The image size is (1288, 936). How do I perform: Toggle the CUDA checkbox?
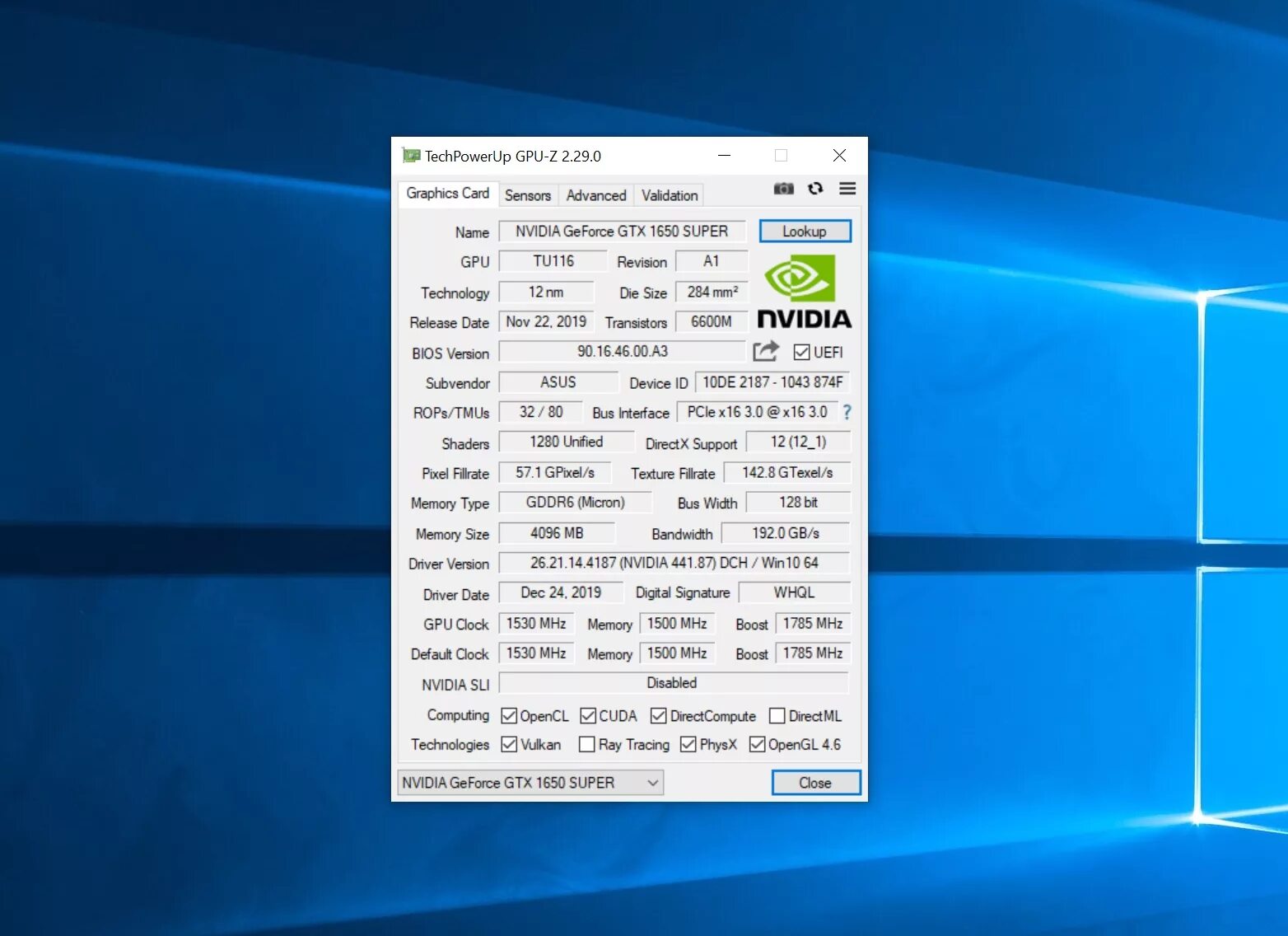click(x=588, y=716)
